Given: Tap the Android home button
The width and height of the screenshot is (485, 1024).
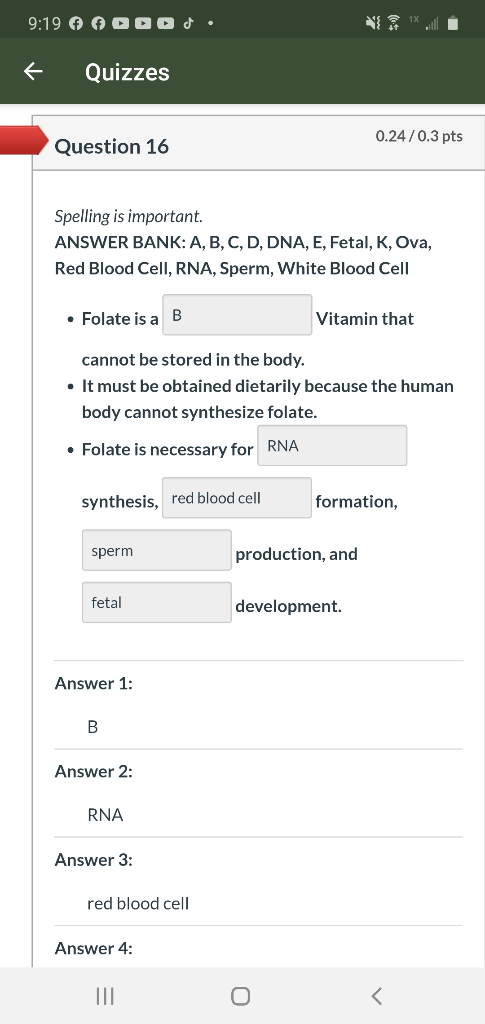Looking at the screenshot, I should (x=240, y=996).
